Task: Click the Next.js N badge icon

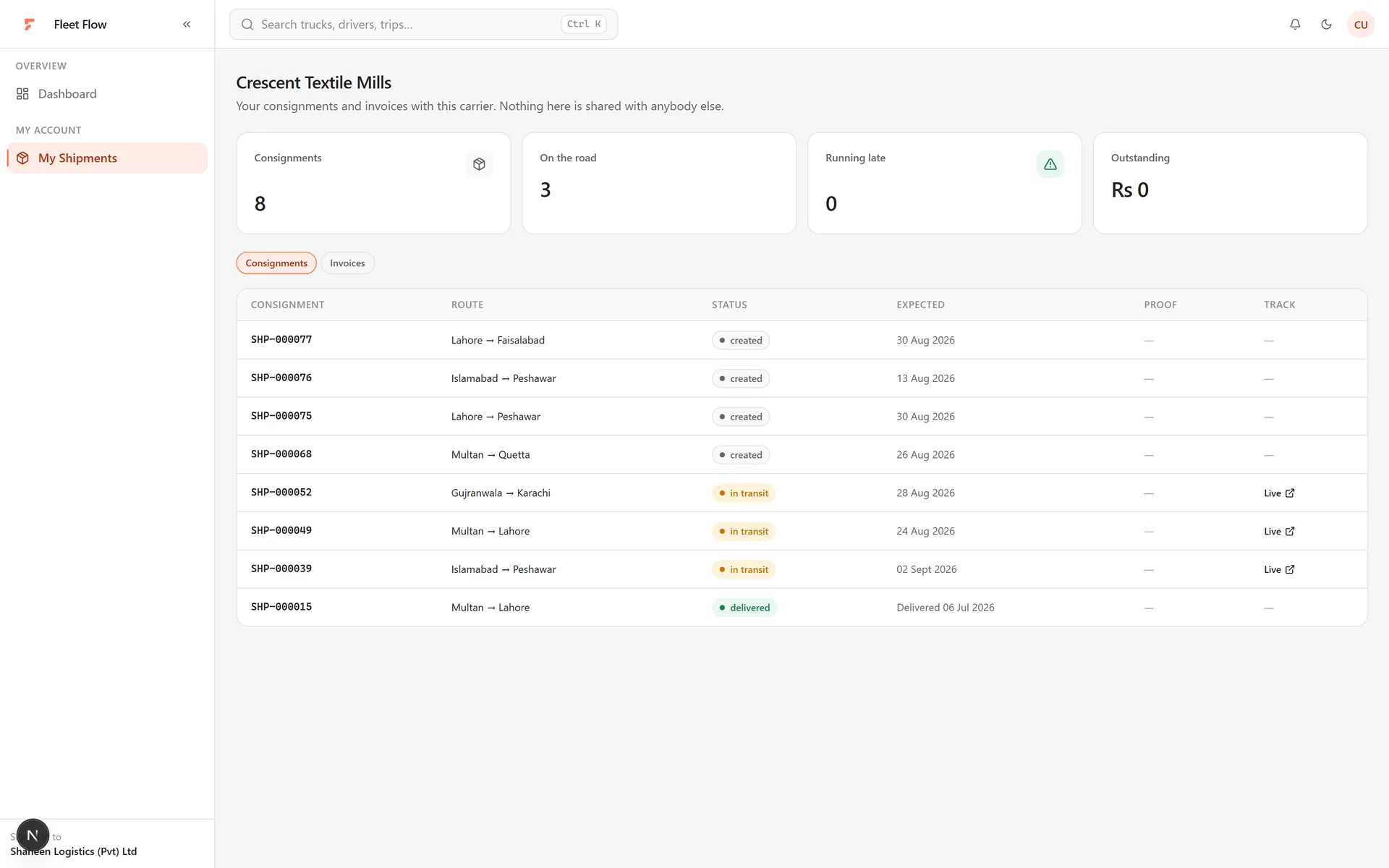Action: tap(33, 835)
